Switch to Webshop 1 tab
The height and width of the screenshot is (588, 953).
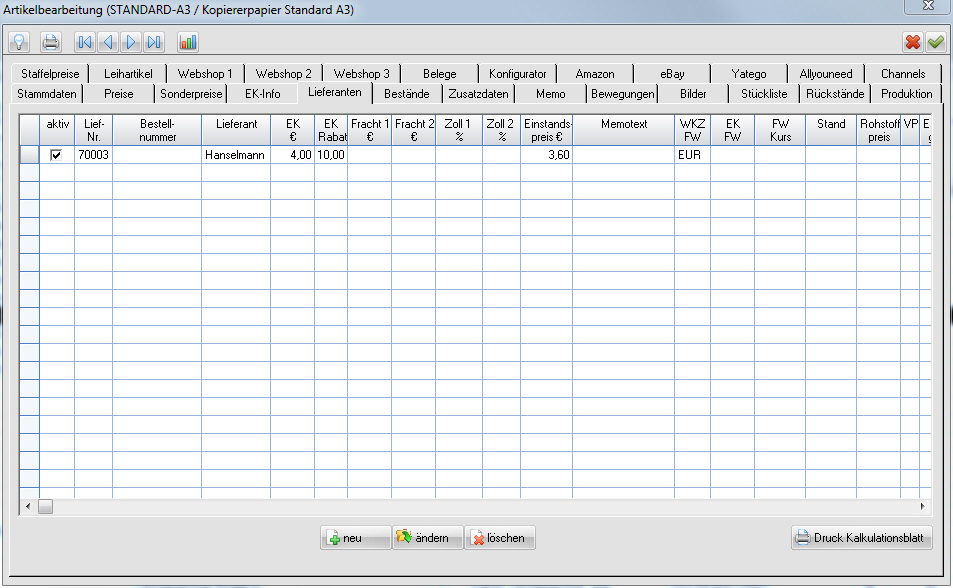[205, 74]
